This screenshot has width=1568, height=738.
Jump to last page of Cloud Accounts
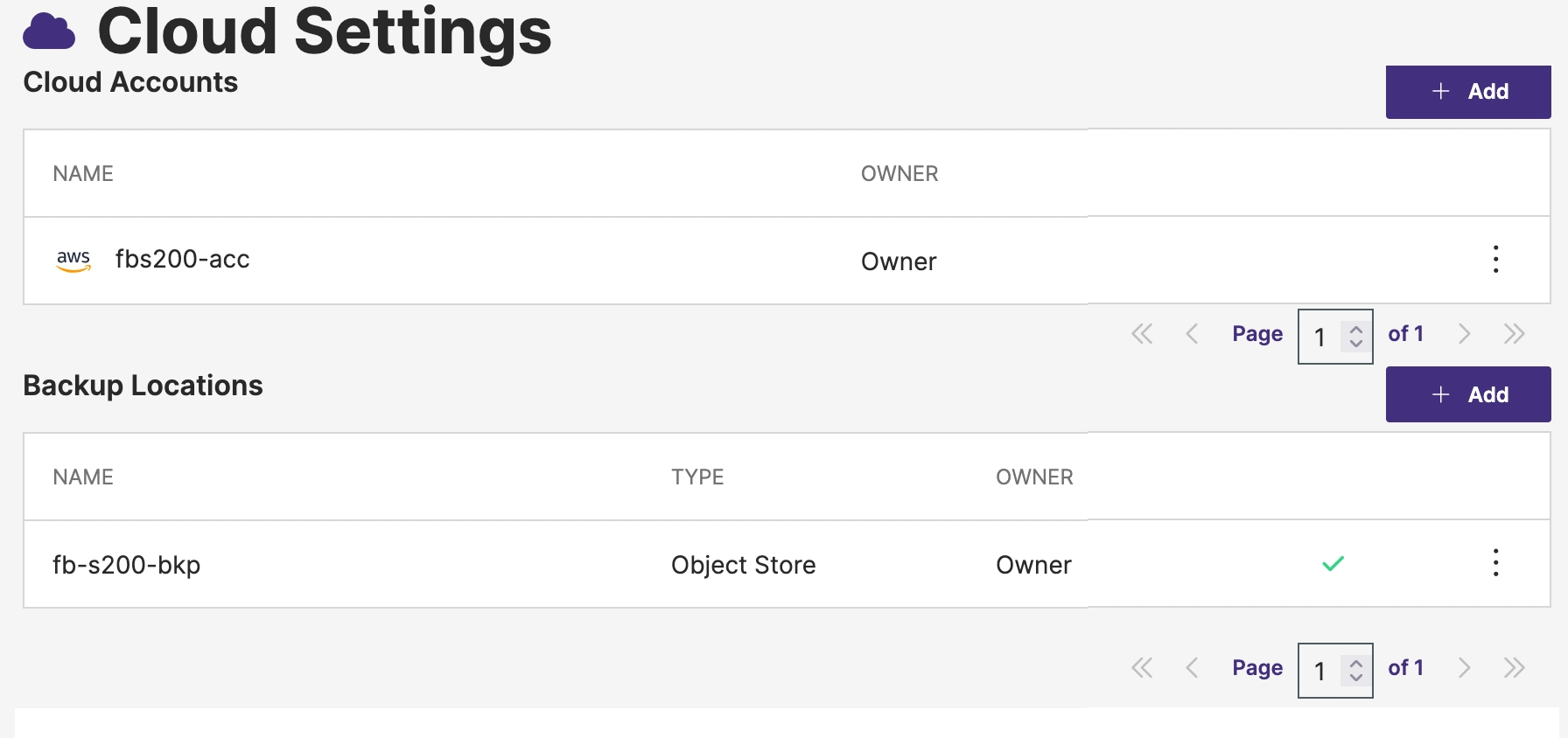(1514, 334)
